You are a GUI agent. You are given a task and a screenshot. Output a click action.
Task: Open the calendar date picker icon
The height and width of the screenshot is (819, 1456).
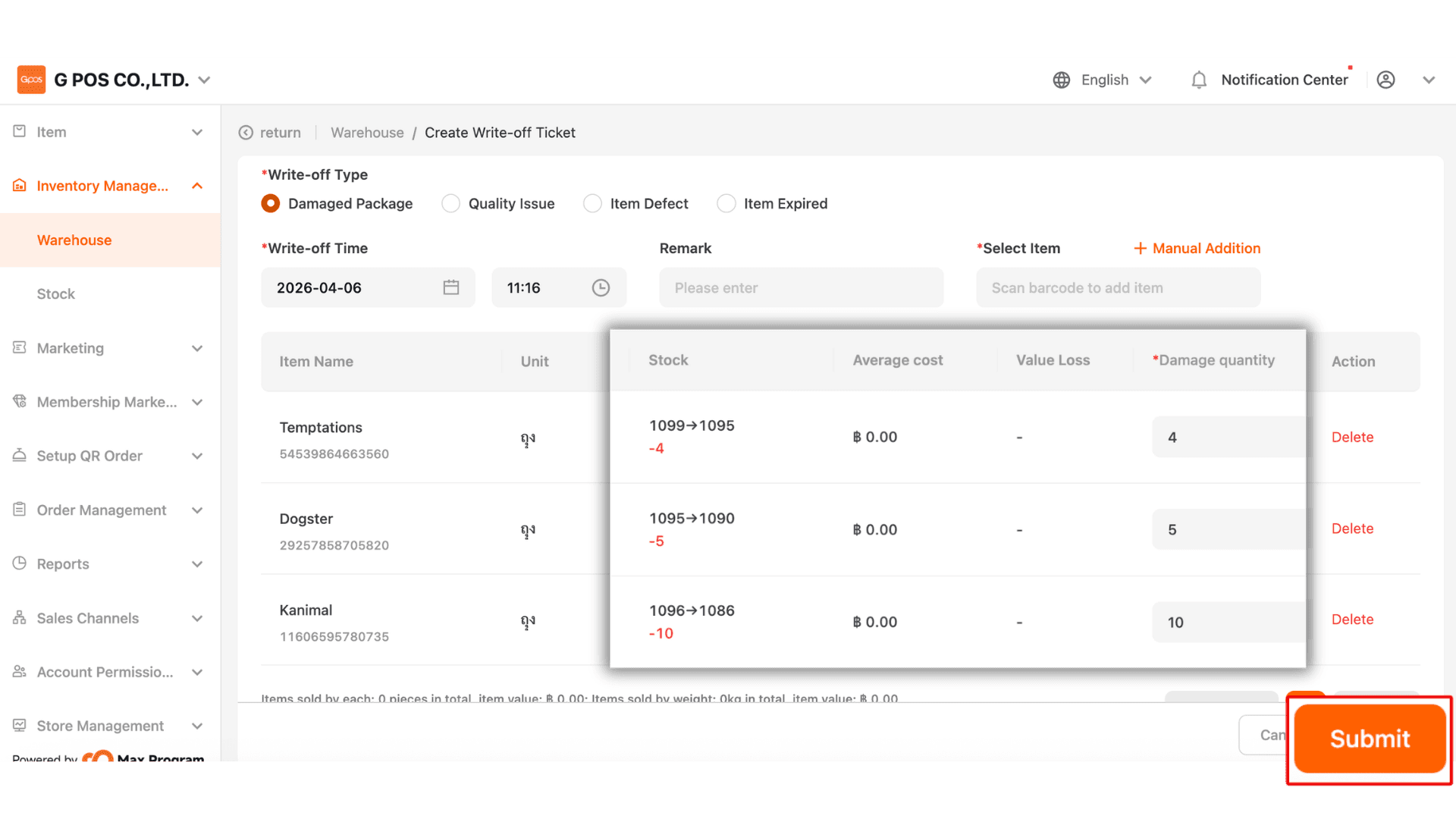[451, 287]
